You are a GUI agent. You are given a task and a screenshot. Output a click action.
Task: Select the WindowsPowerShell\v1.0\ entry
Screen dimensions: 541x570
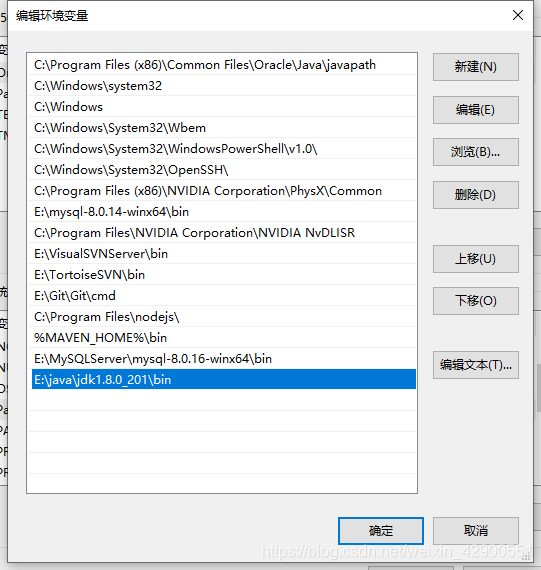click(x=222, y=149)
